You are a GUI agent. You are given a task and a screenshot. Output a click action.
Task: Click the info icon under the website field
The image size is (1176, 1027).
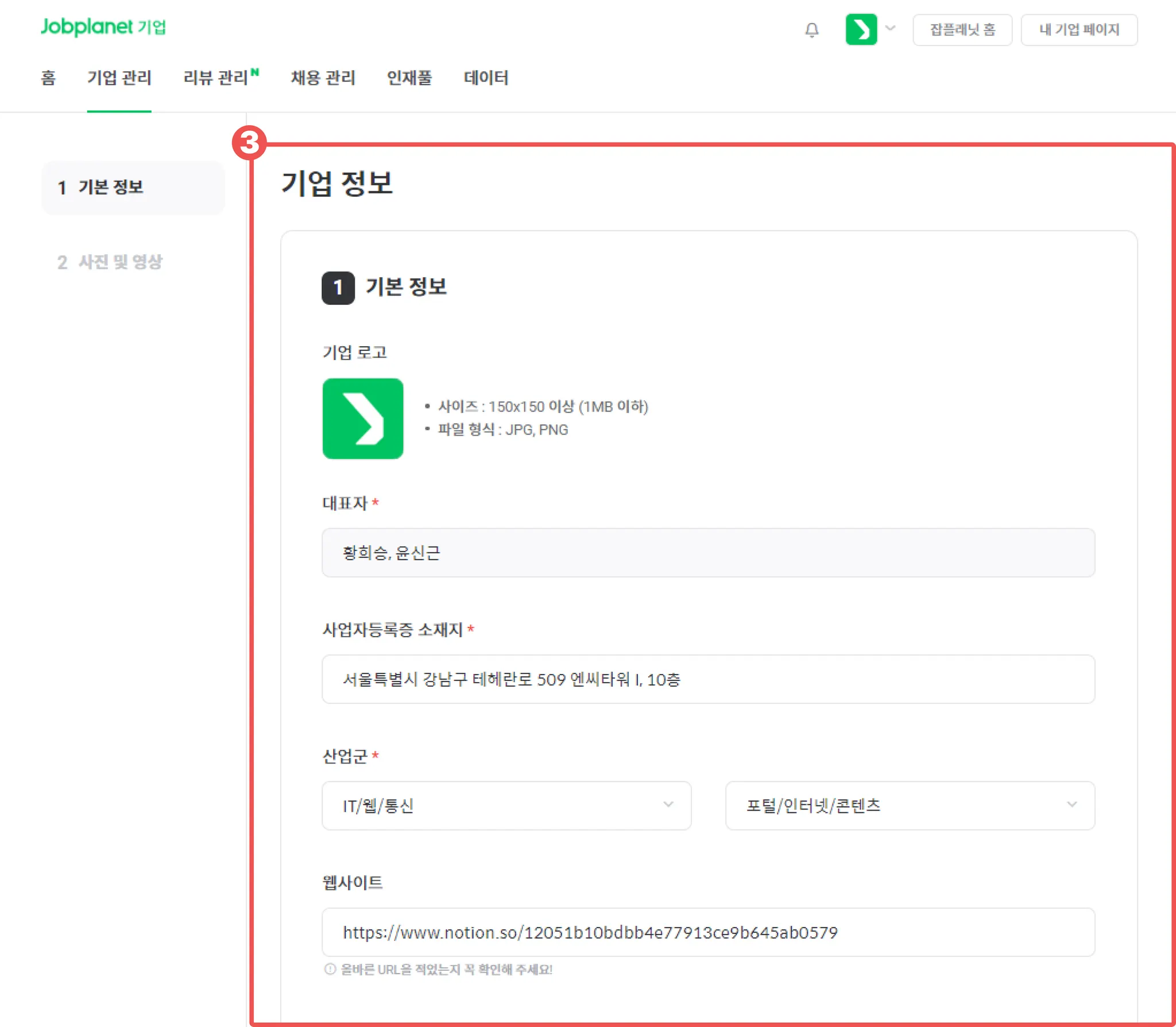click(330, 969)
